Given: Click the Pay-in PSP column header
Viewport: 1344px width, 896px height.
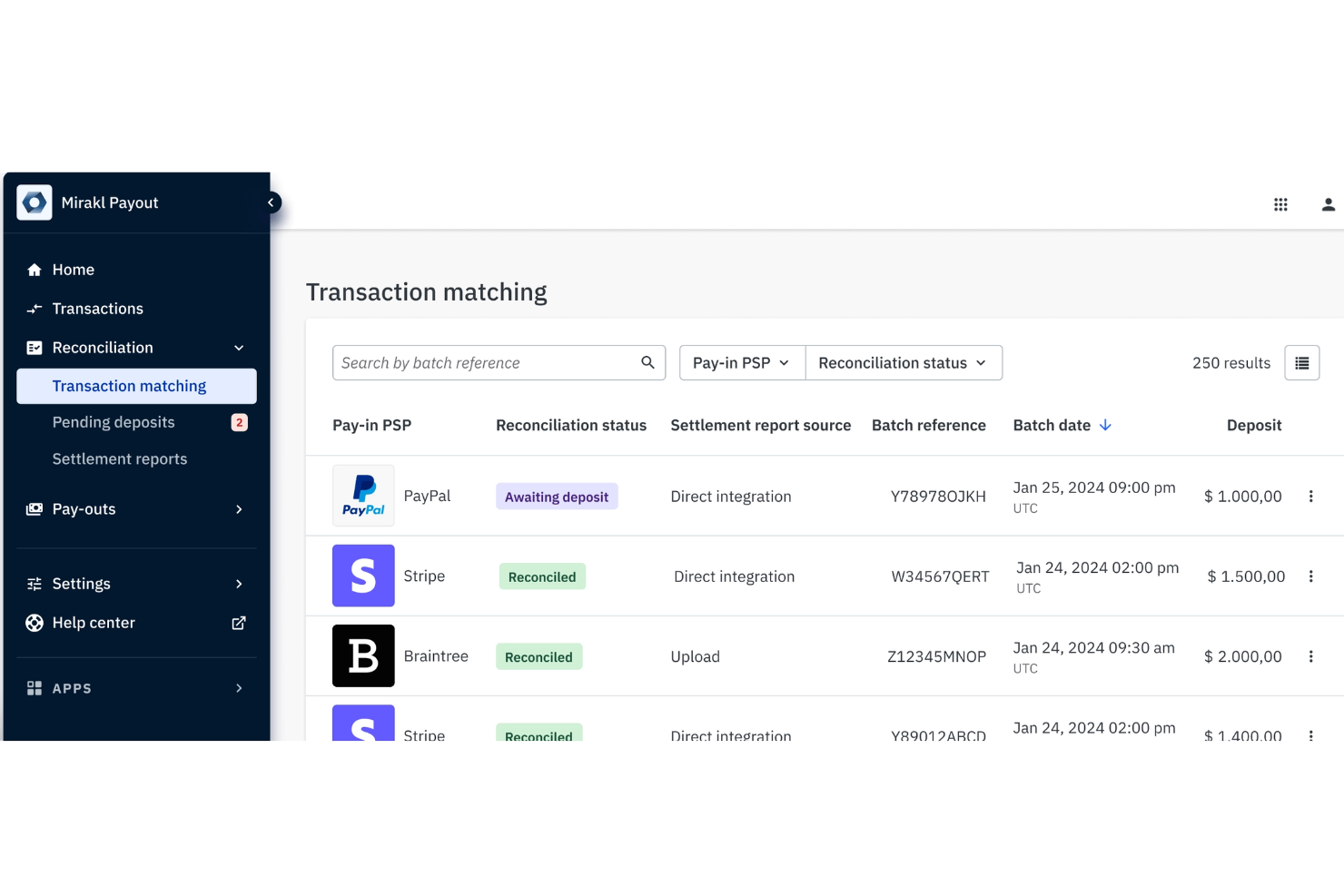Looking at the screenshot, I should [371, 425].
